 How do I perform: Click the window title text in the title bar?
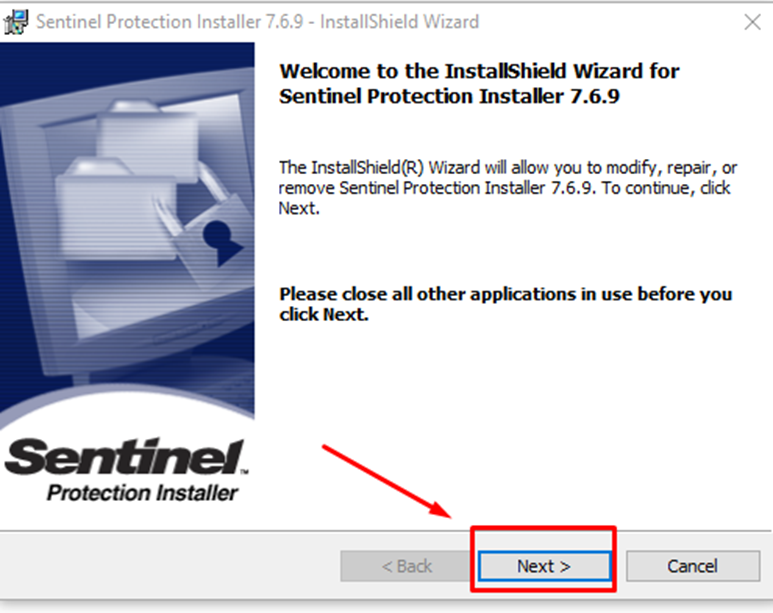pyautogui.click(x=257, y=22)
